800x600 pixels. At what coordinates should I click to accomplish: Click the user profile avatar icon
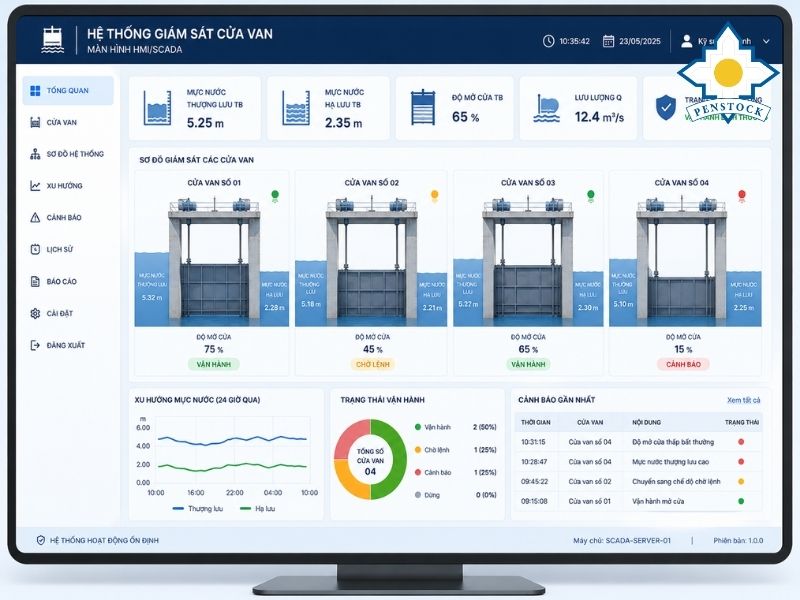[687, 41]
